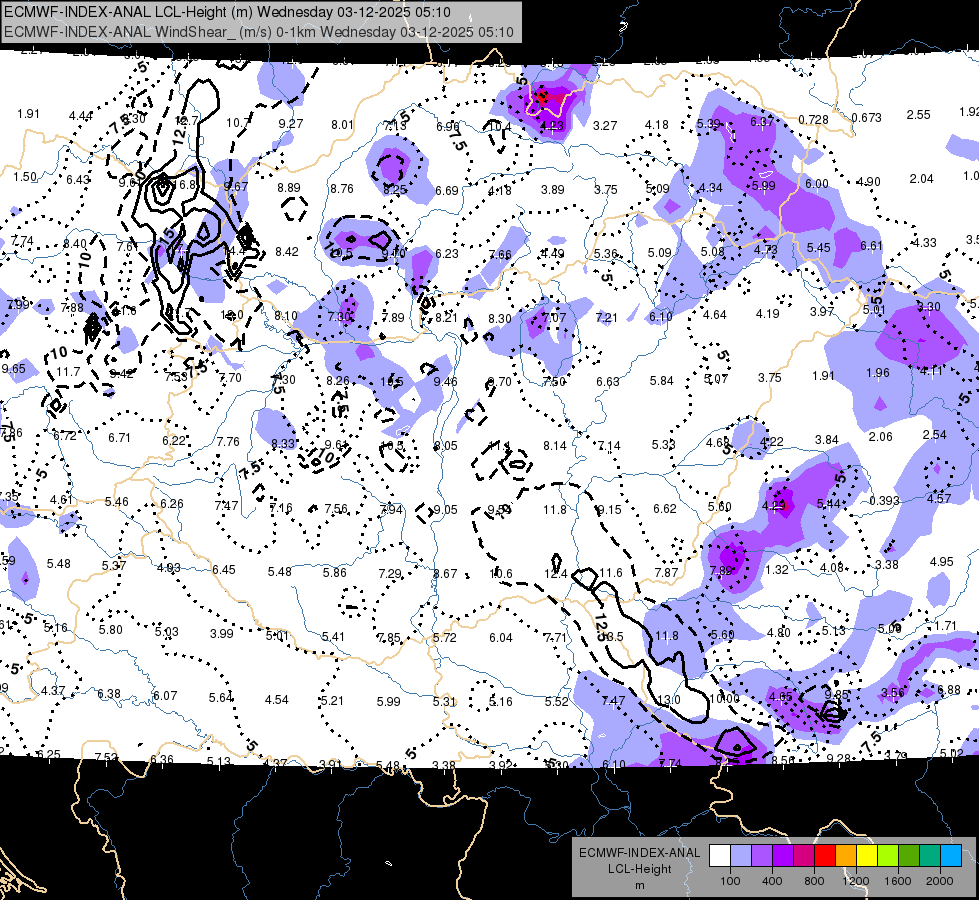Click the legend tick label 1200
This screenshot has height=900, width=979.
click(855, 881)
